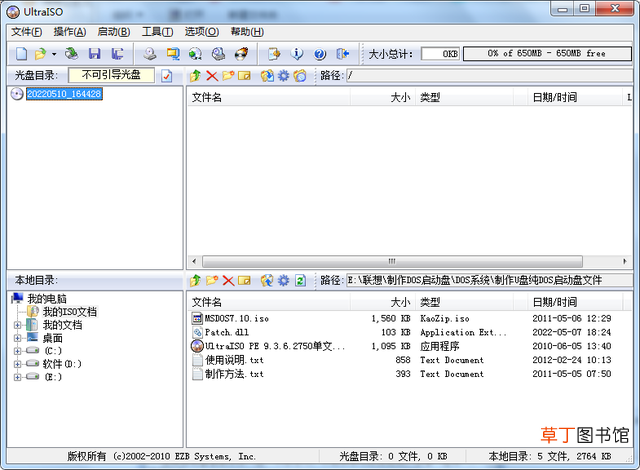Open the dropdown arrow beside Open icon
Screen dimensions: 640x470
tap(54, 54)
